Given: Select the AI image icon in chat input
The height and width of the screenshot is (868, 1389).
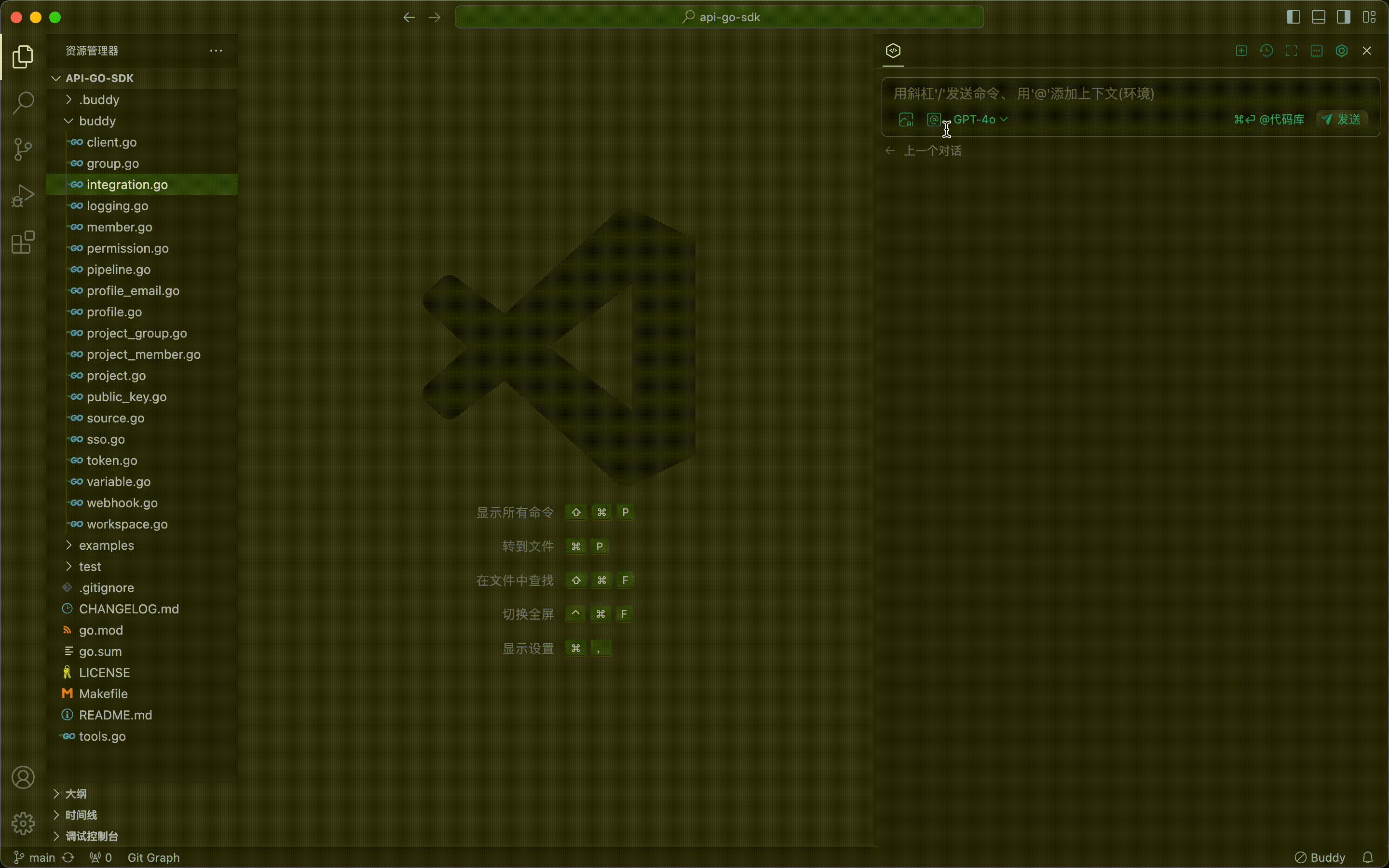Looking at the screenshot, I should [x=906, y=120].
